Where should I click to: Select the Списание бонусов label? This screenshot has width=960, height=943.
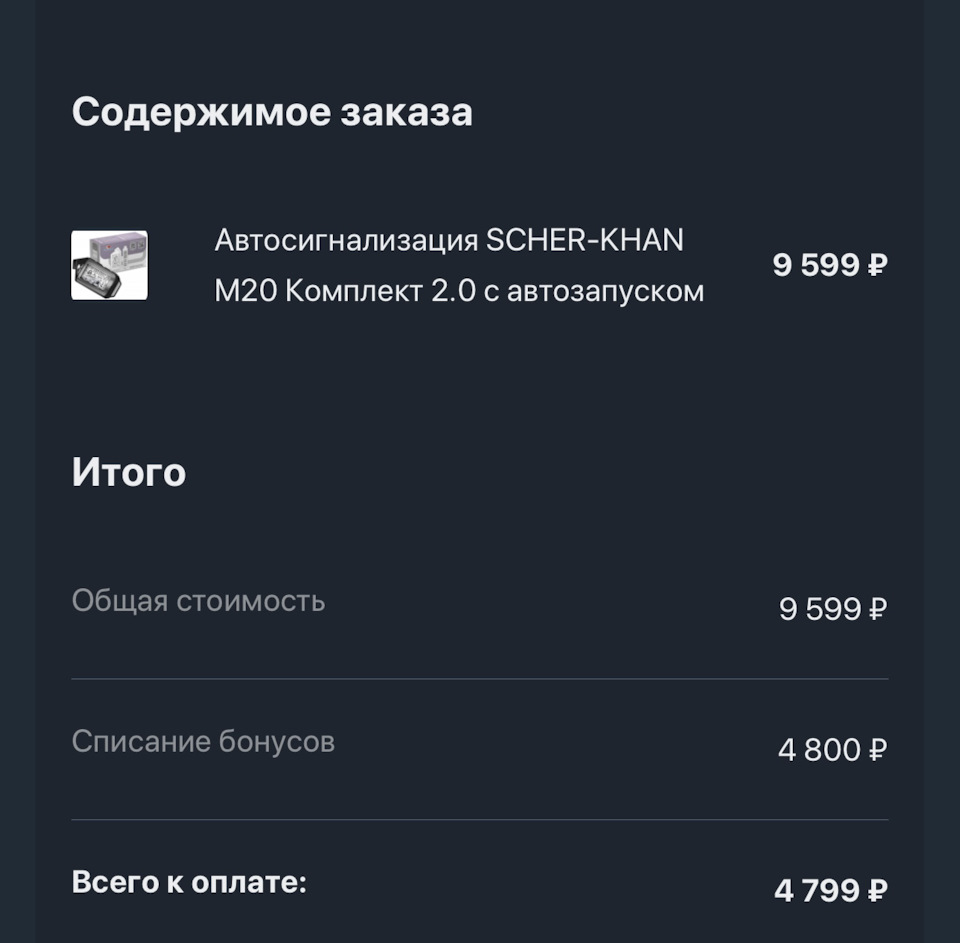[x=203, y=742]
